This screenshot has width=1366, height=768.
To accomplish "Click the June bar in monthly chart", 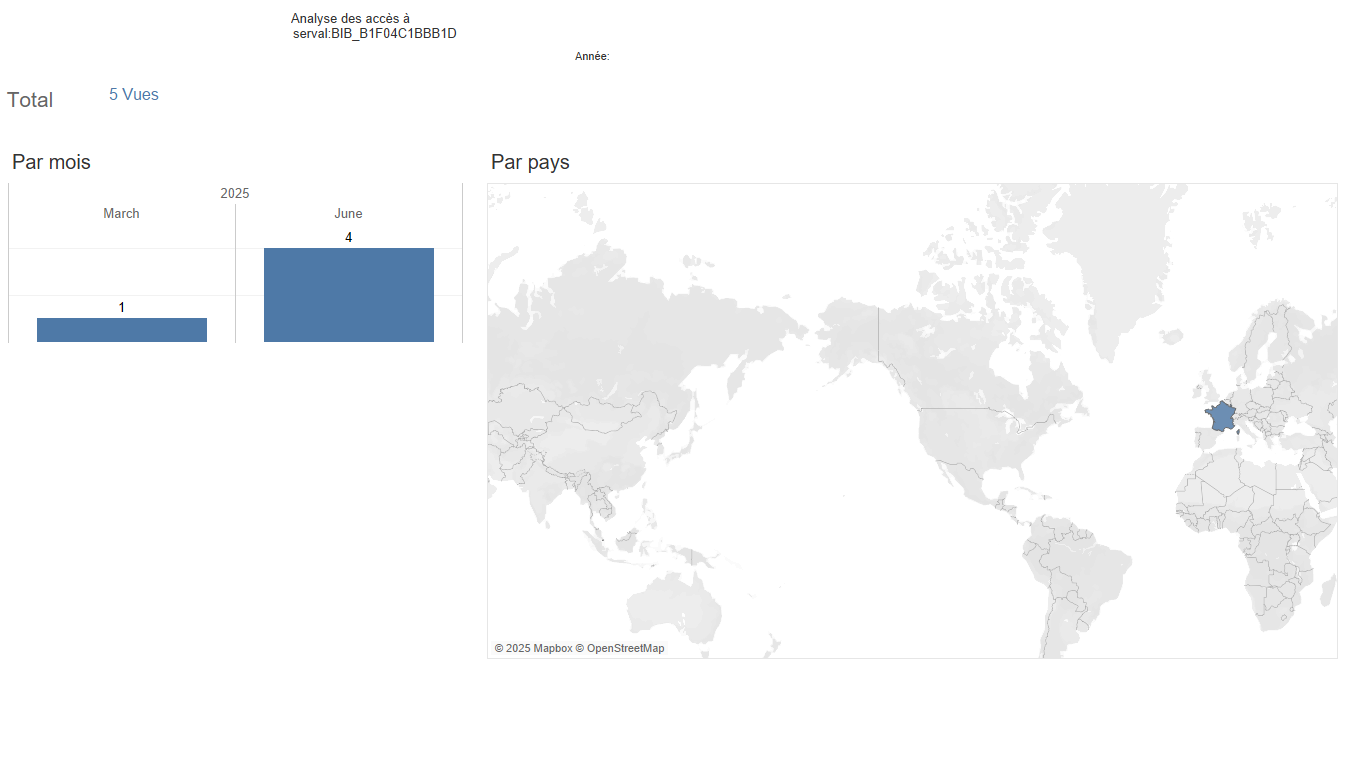I will (x=348, y=295).
